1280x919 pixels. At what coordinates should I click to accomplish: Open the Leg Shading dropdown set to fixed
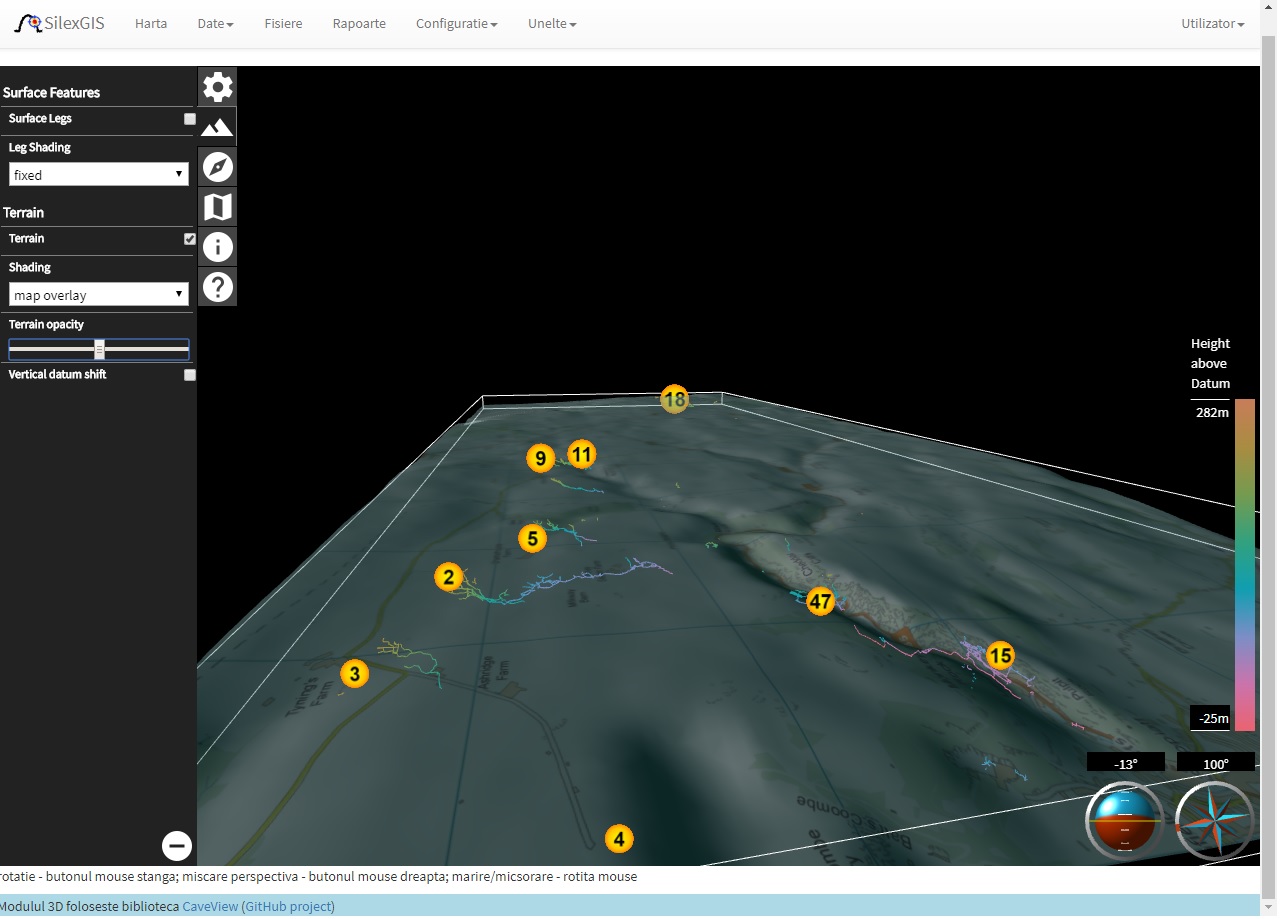point(98,175)
